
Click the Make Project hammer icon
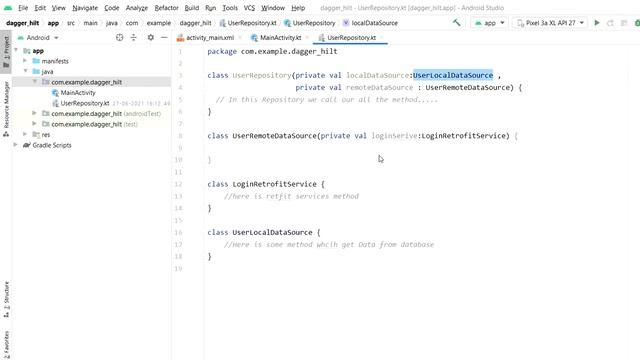456,22
